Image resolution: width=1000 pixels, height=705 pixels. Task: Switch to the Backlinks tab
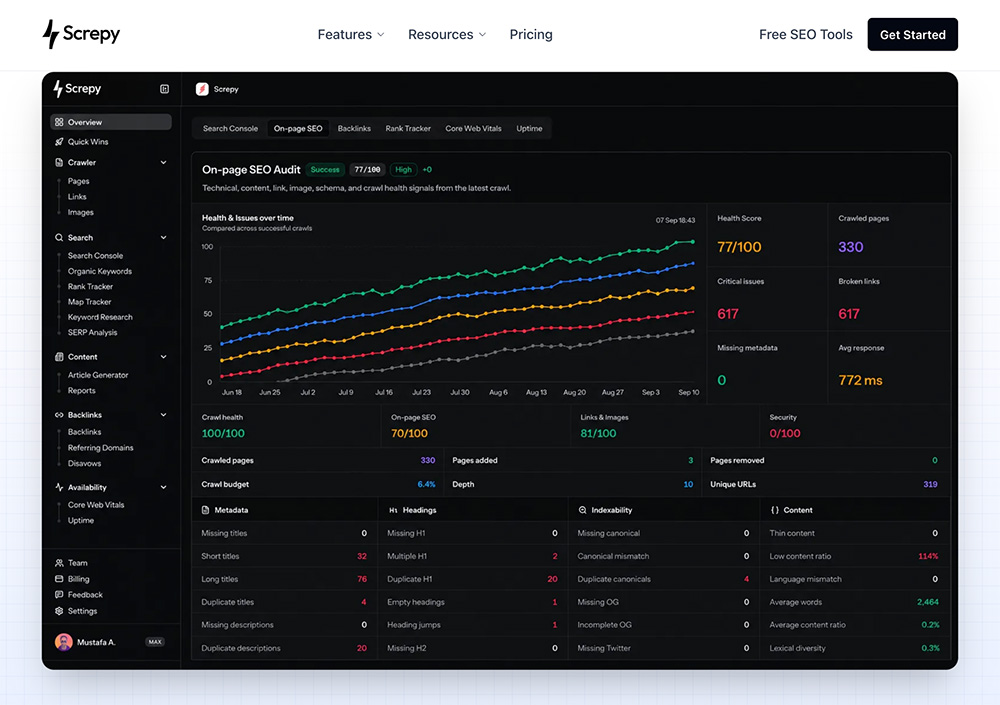[354, 128]
